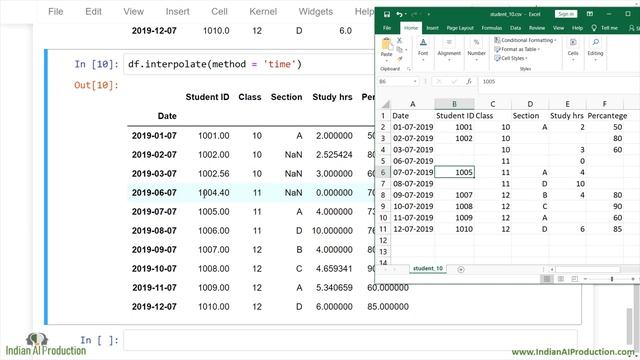Click the Paste clipboard icon
This screenshot has height=360, width=640.
click(x=386, y=44)
